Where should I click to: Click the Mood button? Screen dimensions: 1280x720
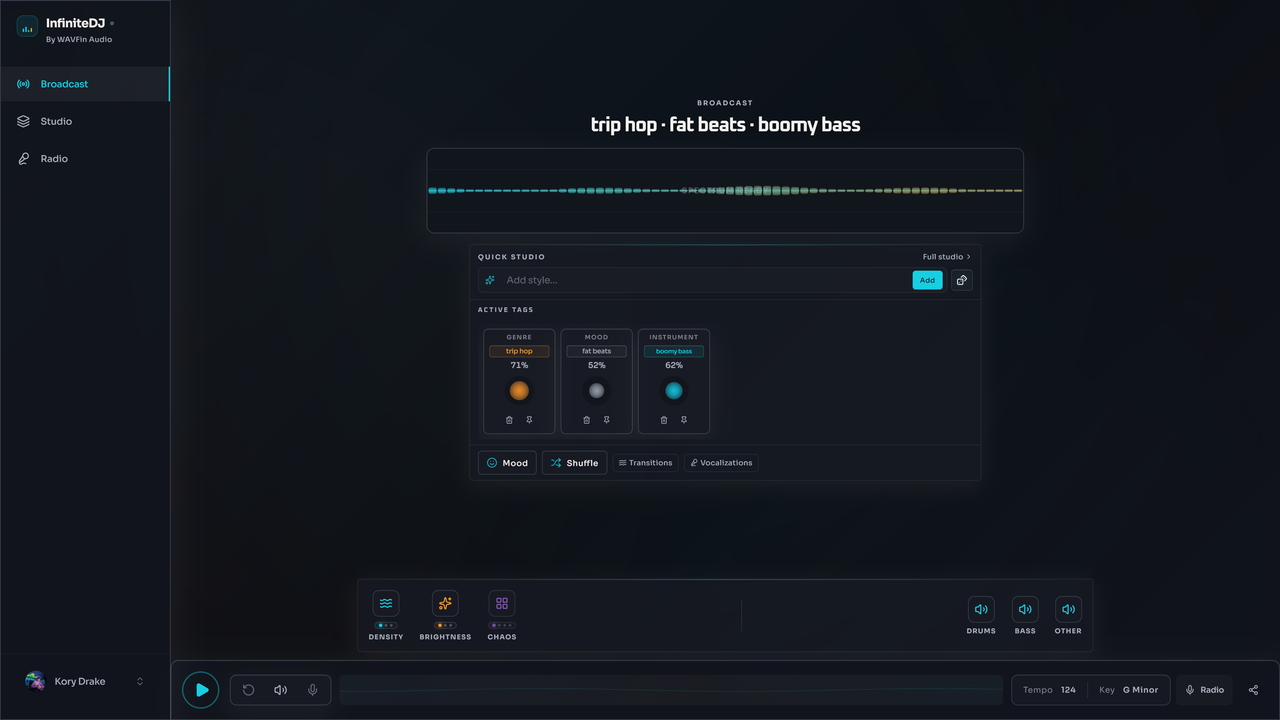coord(507,463)
